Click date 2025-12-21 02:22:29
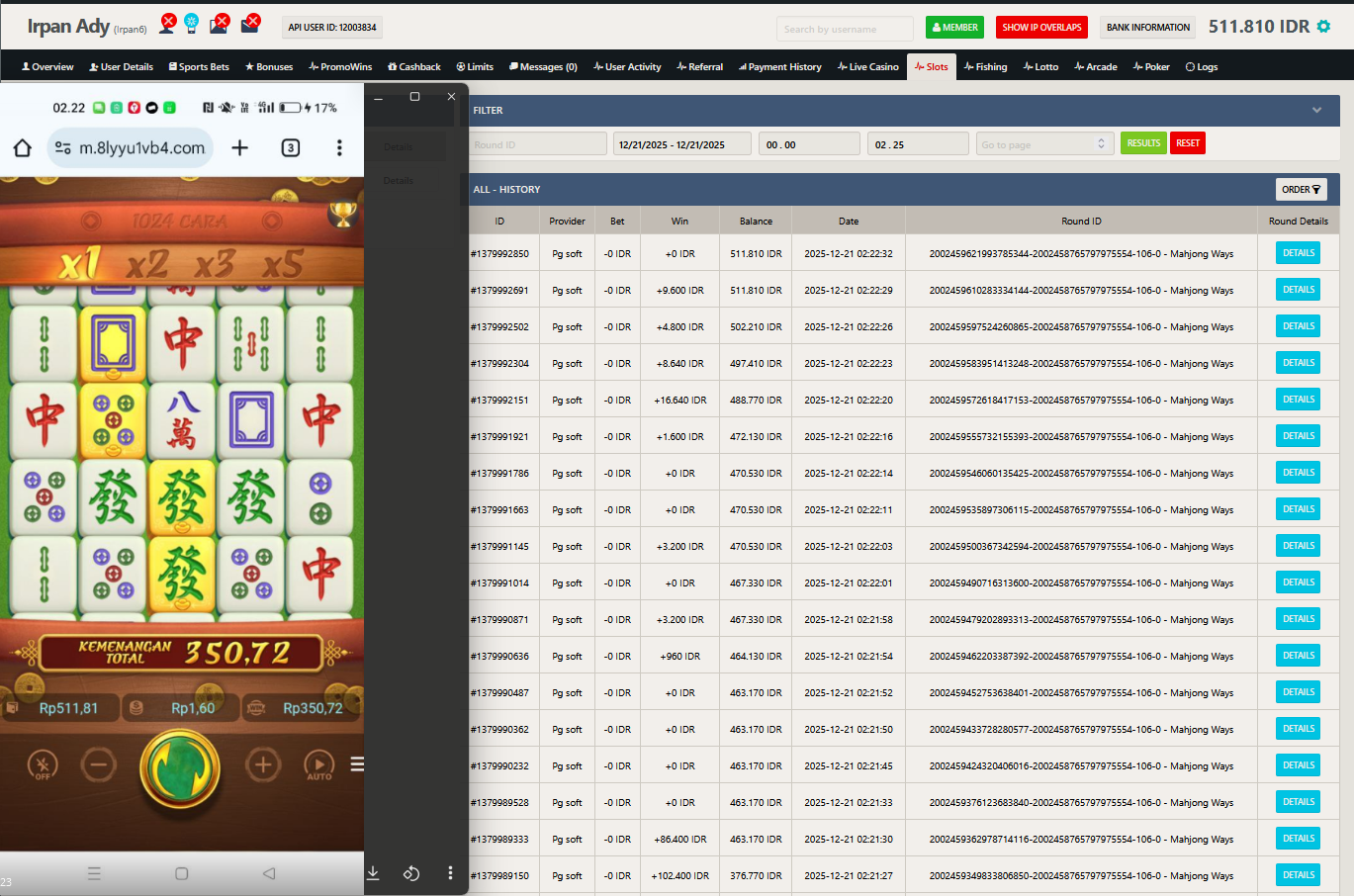The width and height of the screenshot is (1354, 896). coord(849,291)
